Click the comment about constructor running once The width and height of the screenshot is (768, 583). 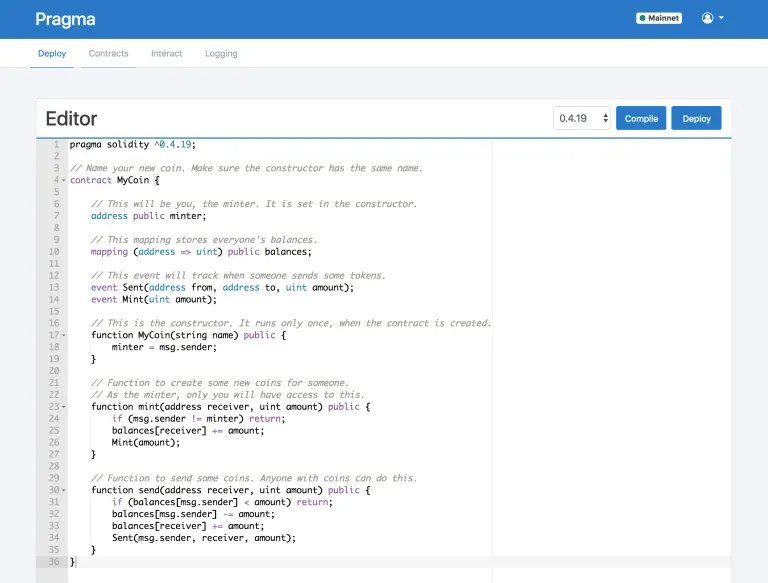[291, 323]
